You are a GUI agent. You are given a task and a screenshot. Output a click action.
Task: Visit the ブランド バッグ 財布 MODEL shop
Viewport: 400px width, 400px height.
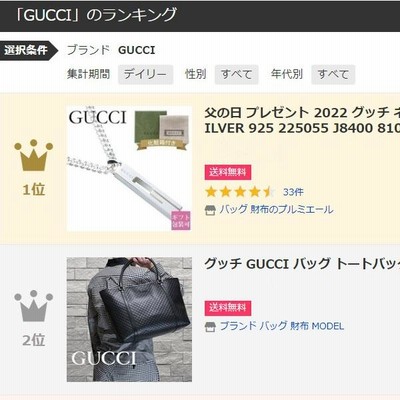[282, 326]
